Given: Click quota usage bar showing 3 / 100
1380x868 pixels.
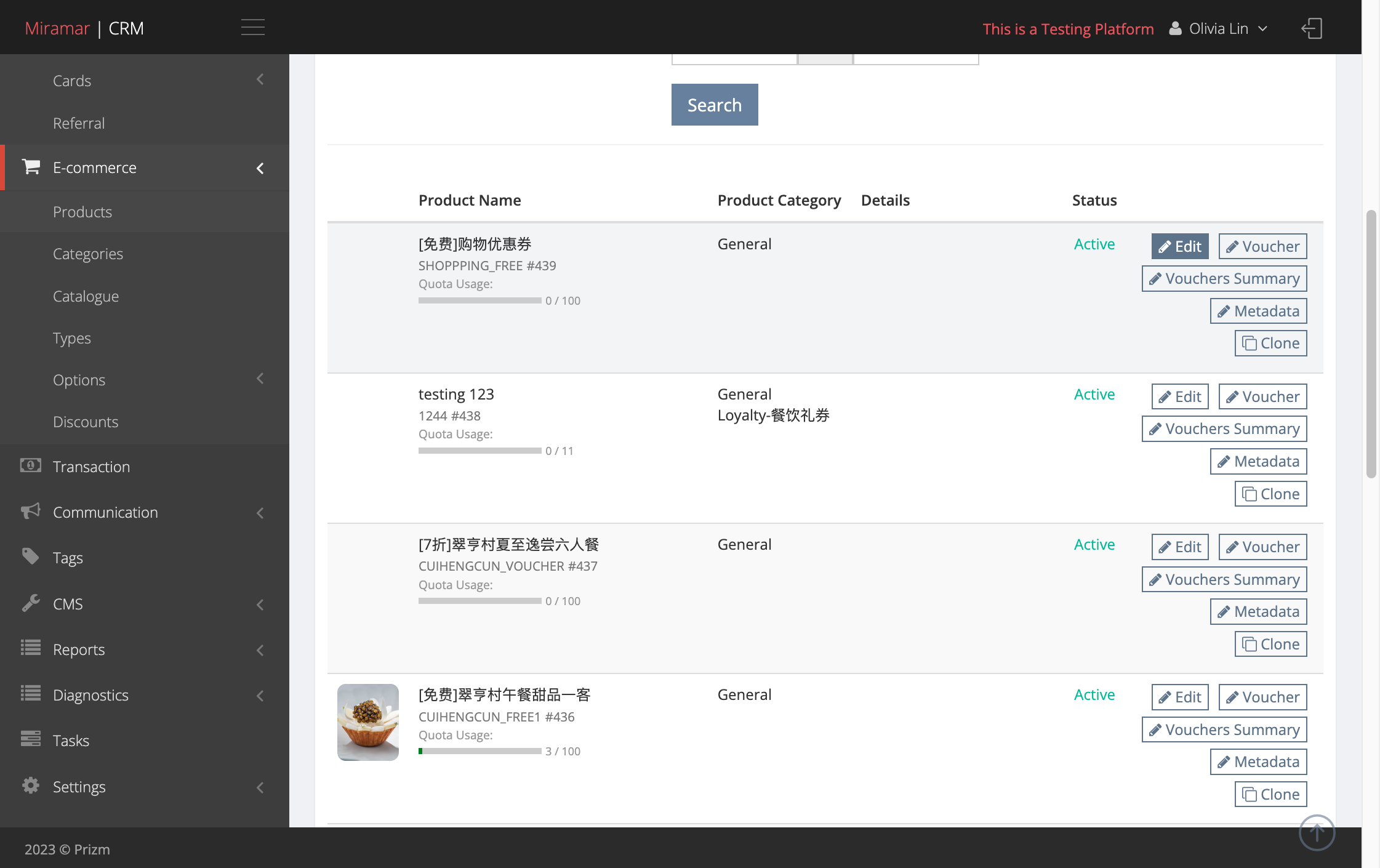Looking at the screenshot, I should (x=480, y=751).
